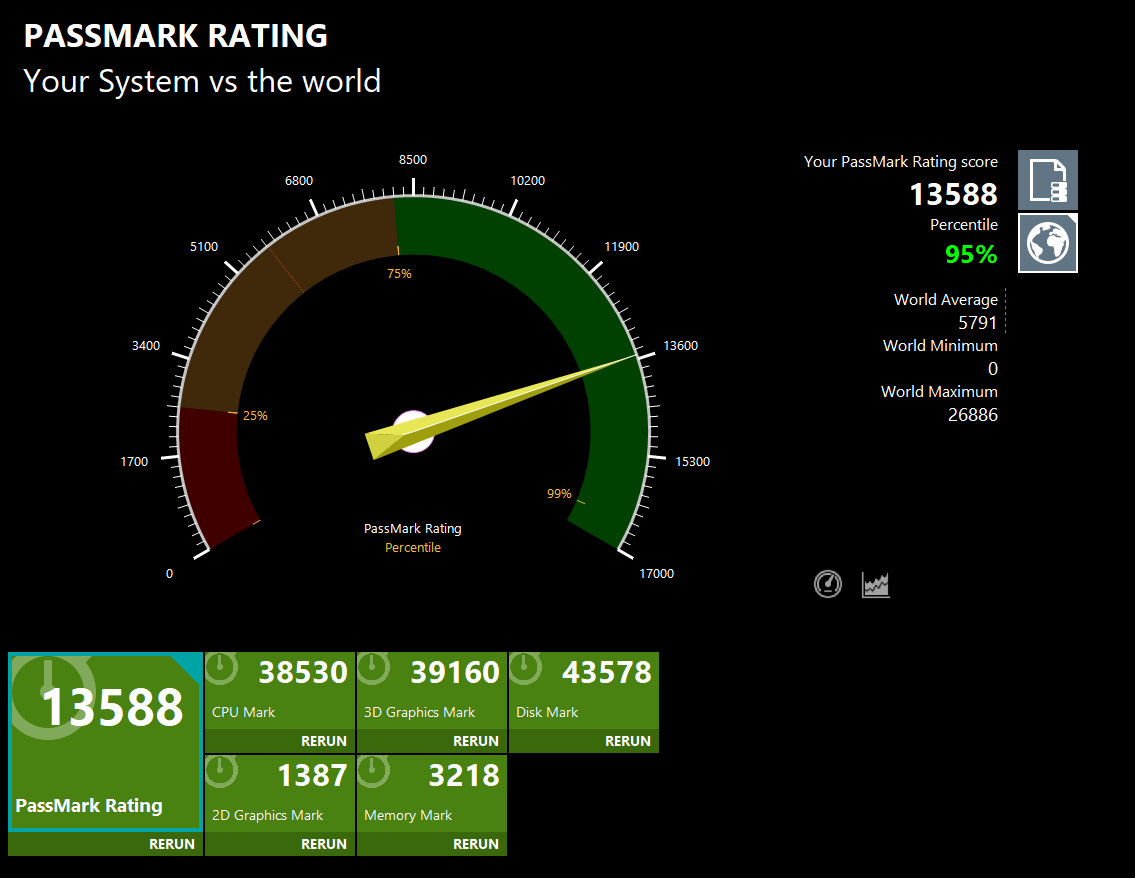The height and width of the screenshot is (878, 1135).
Task: Click the 3D Graphics Mark label
Action: [419, 712]
